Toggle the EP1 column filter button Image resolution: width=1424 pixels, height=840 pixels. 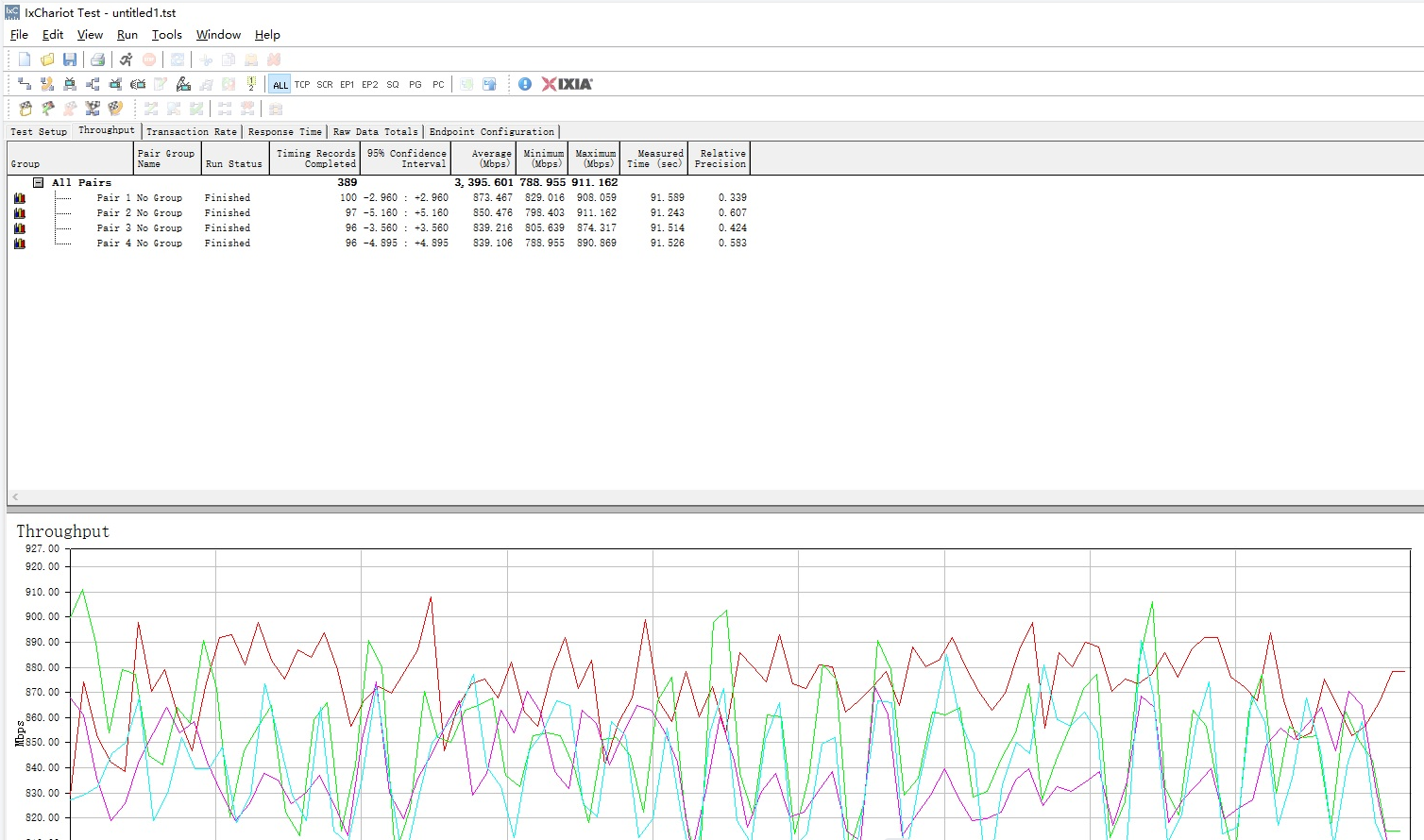348,85
